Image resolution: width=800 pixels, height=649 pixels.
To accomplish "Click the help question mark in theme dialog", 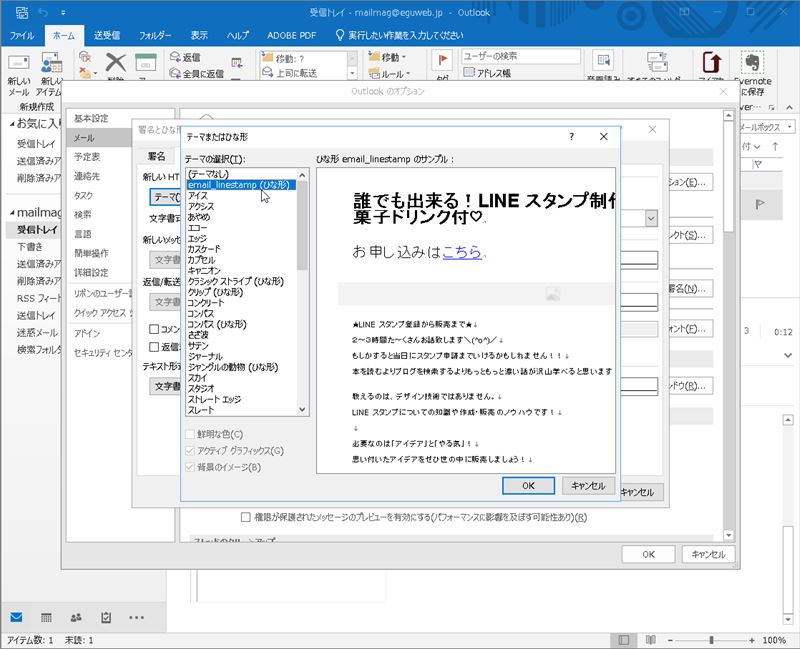I will click(x=571, y=137).
